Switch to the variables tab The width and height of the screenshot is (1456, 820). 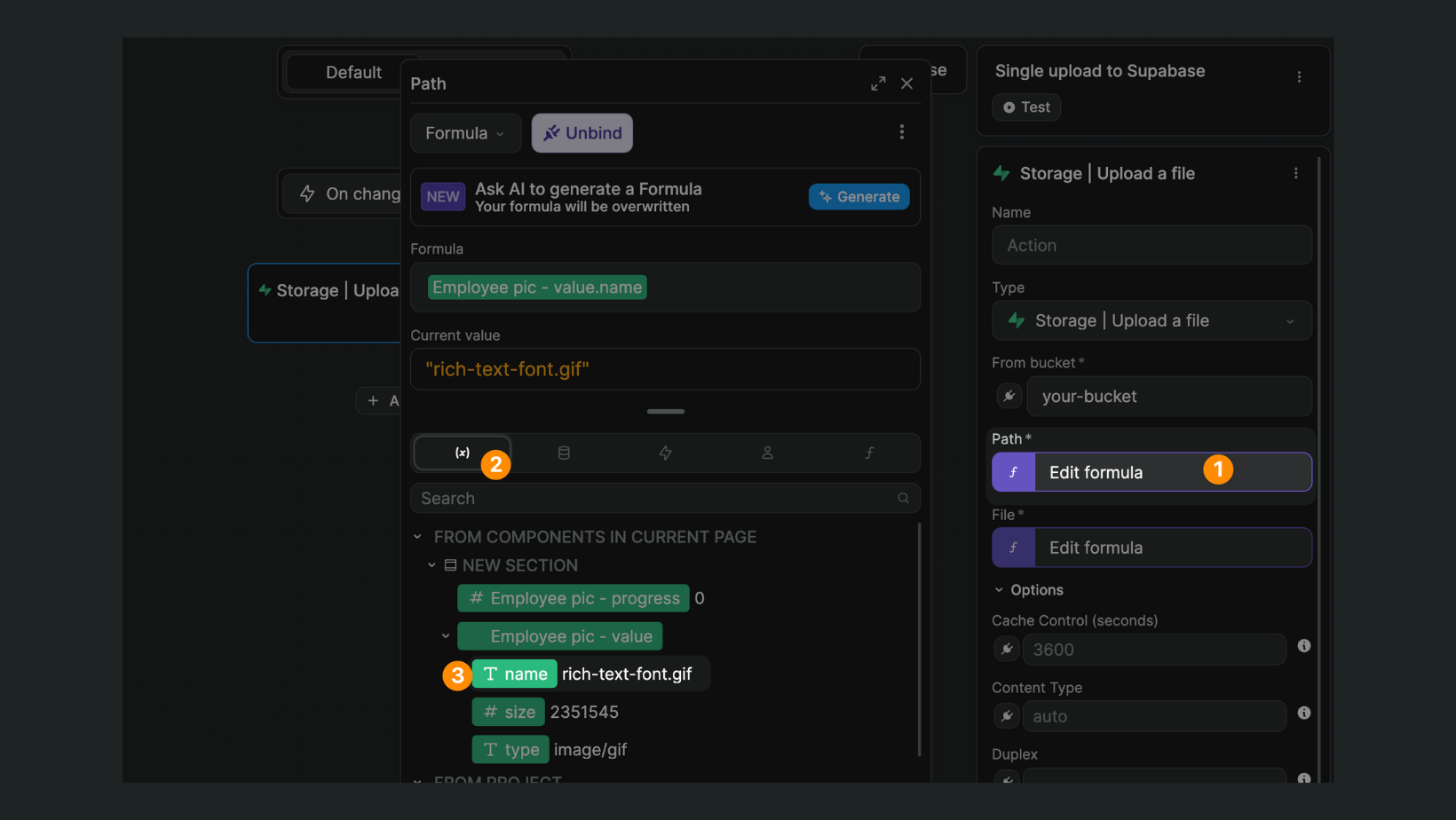pyautogui.click(x=463, y=453)
